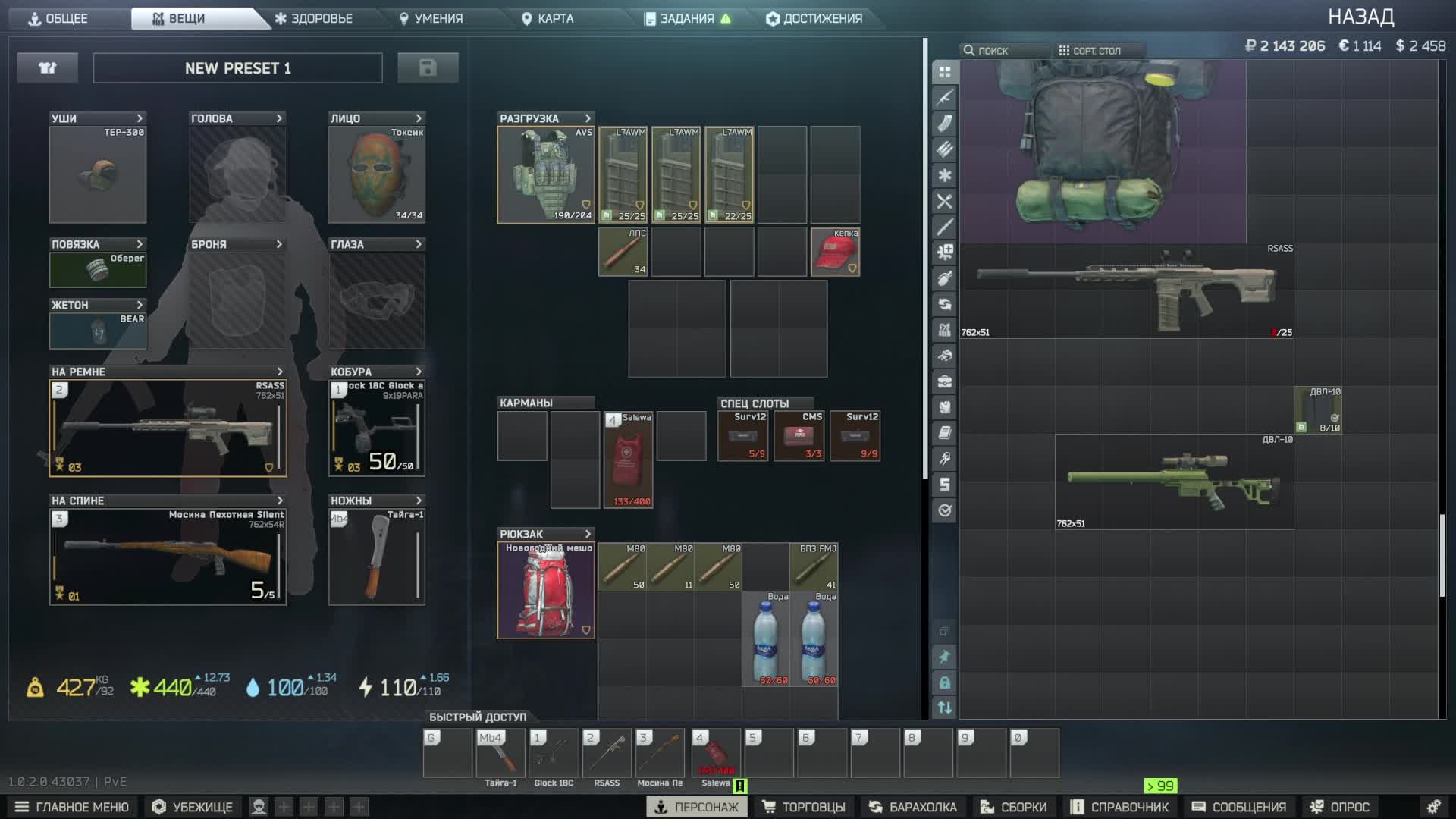Click the gear presets shirt icon
Image resolution: width=1456 pixels, height=819 pixels.
(48, 68)
